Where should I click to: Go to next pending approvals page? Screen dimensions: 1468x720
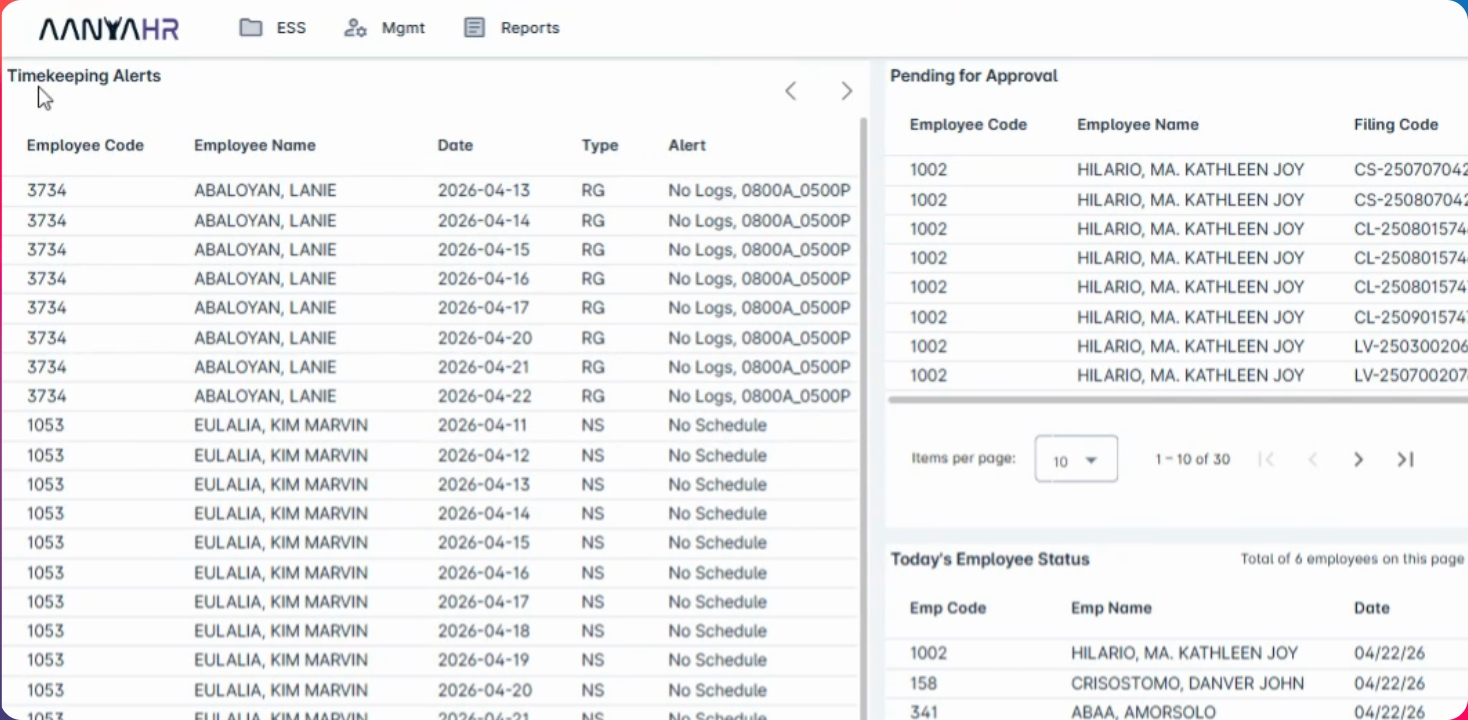click(x=1358, y=459)
